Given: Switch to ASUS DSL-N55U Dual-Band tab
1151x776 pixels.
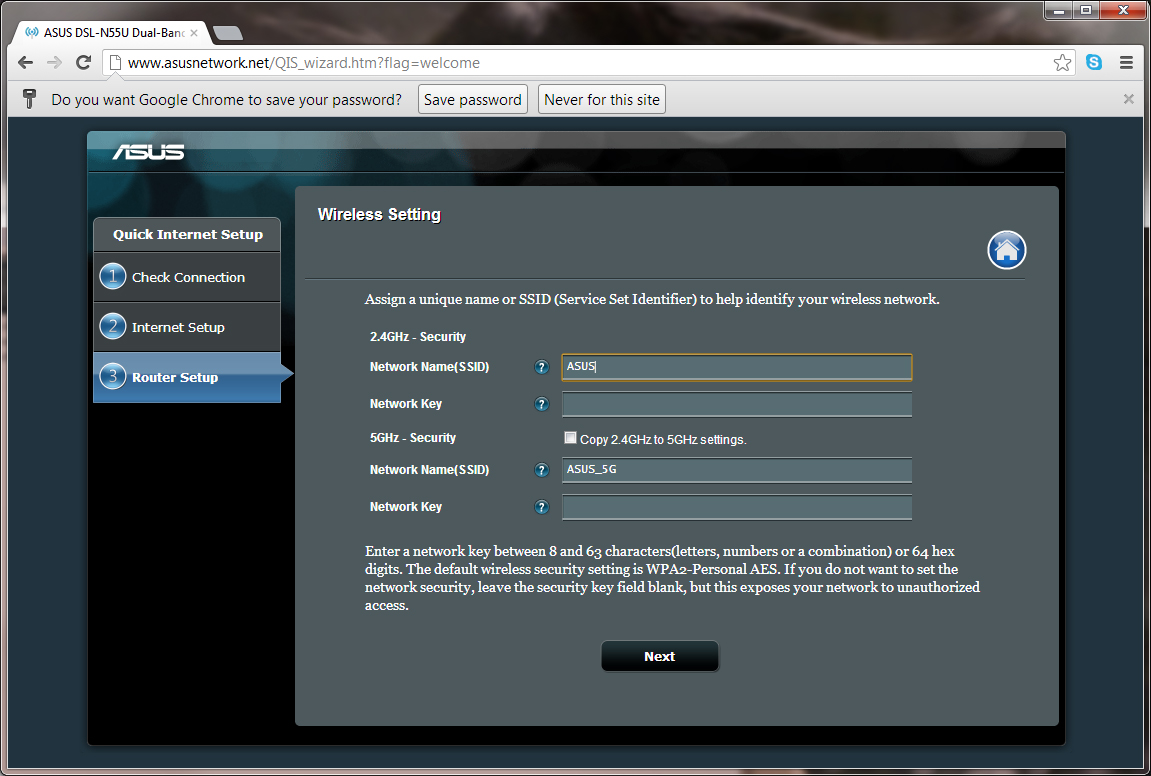Looking at the screenshot, I should pos(110,33).
